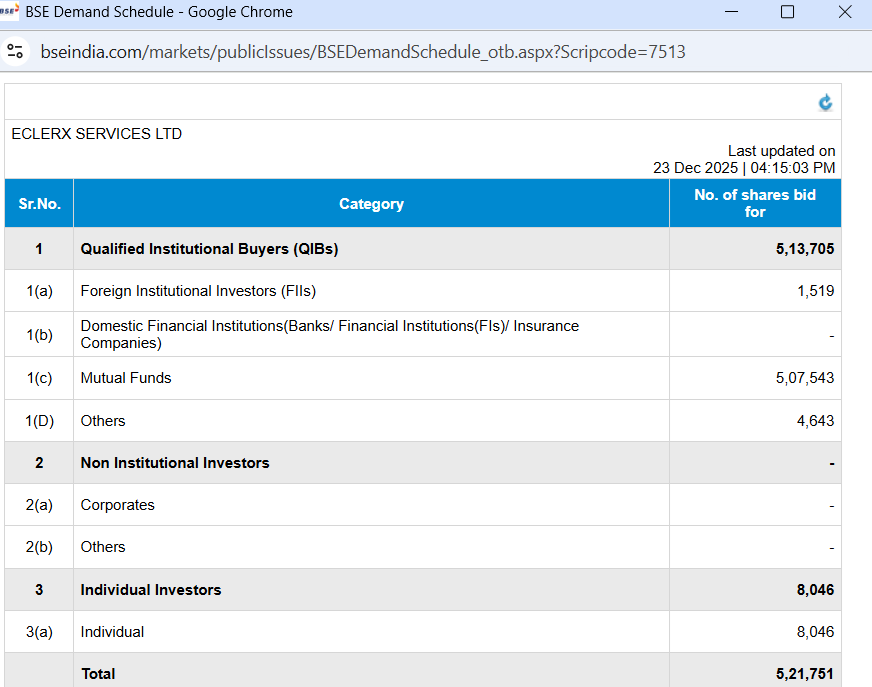Select Qualified Institutional Buyers (QIBs) row label

click(209, 249)
